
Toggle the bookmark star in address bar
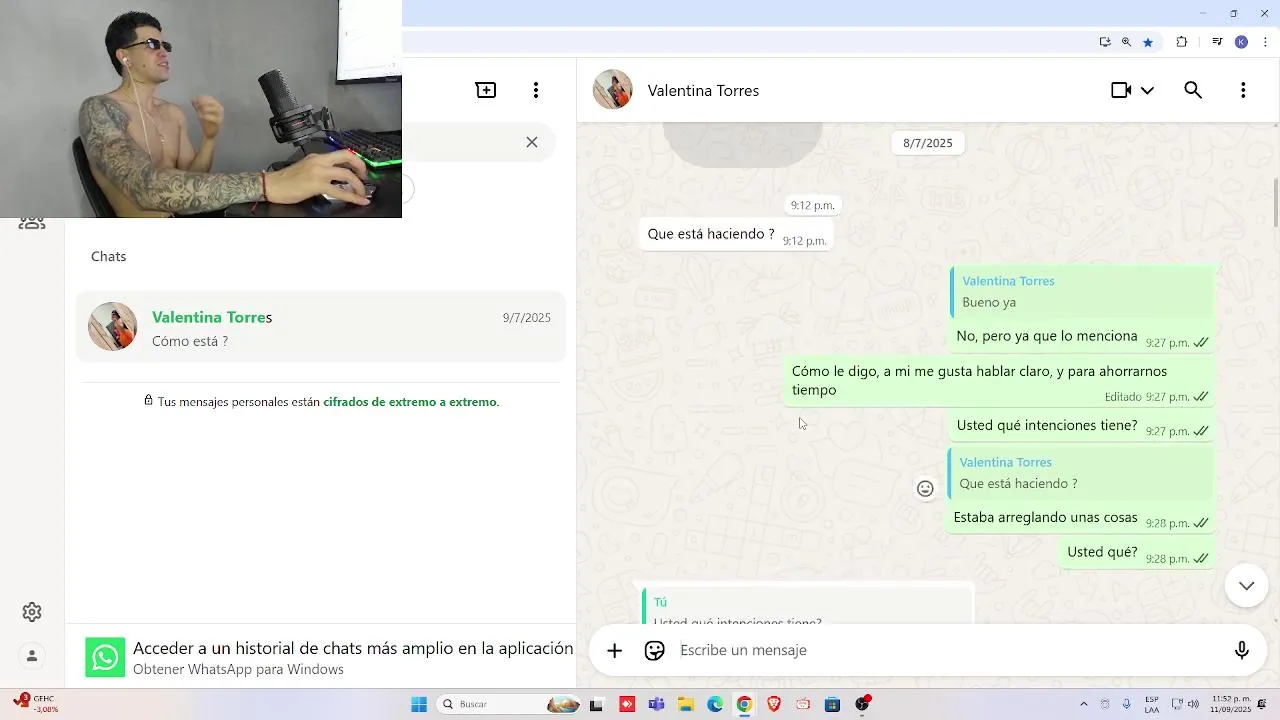pyautogui.click(x=1148, y=42)
